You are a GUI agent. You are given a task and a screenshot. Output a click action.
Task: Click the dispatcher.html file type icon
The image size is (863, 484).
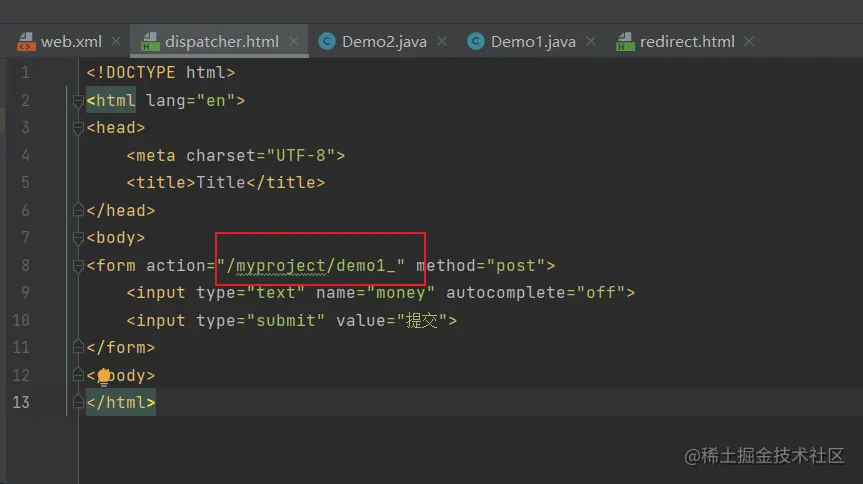tap(150, 42)
